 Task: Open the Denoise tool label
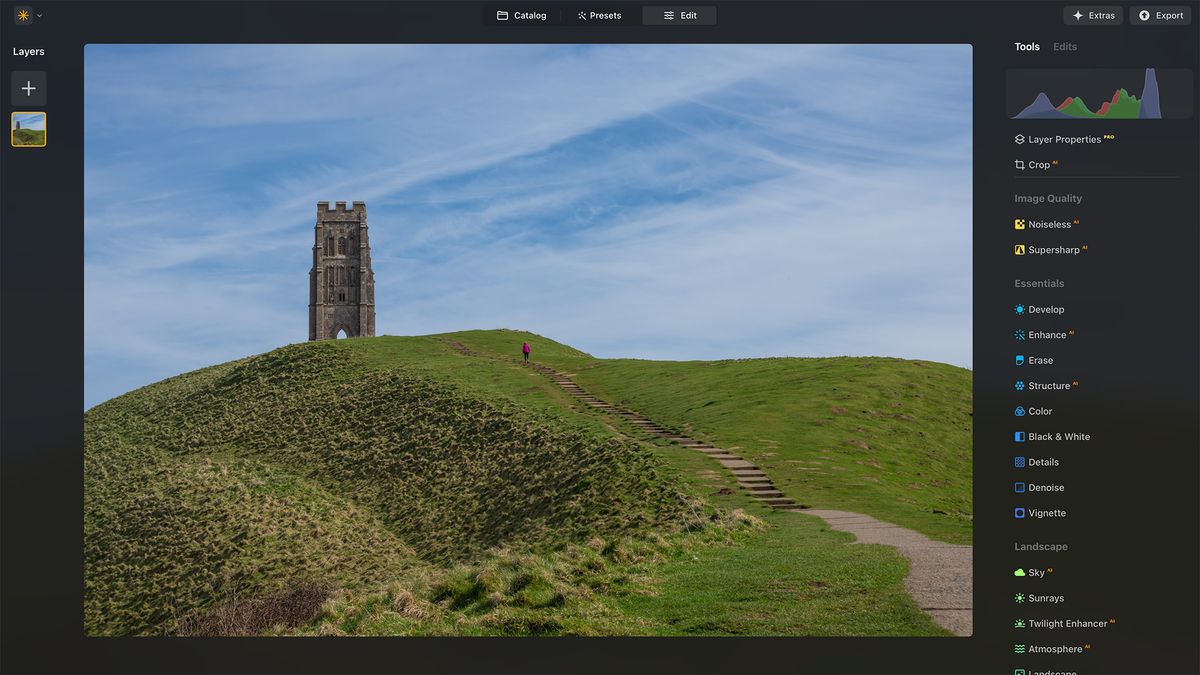[x=1046, y=488]
